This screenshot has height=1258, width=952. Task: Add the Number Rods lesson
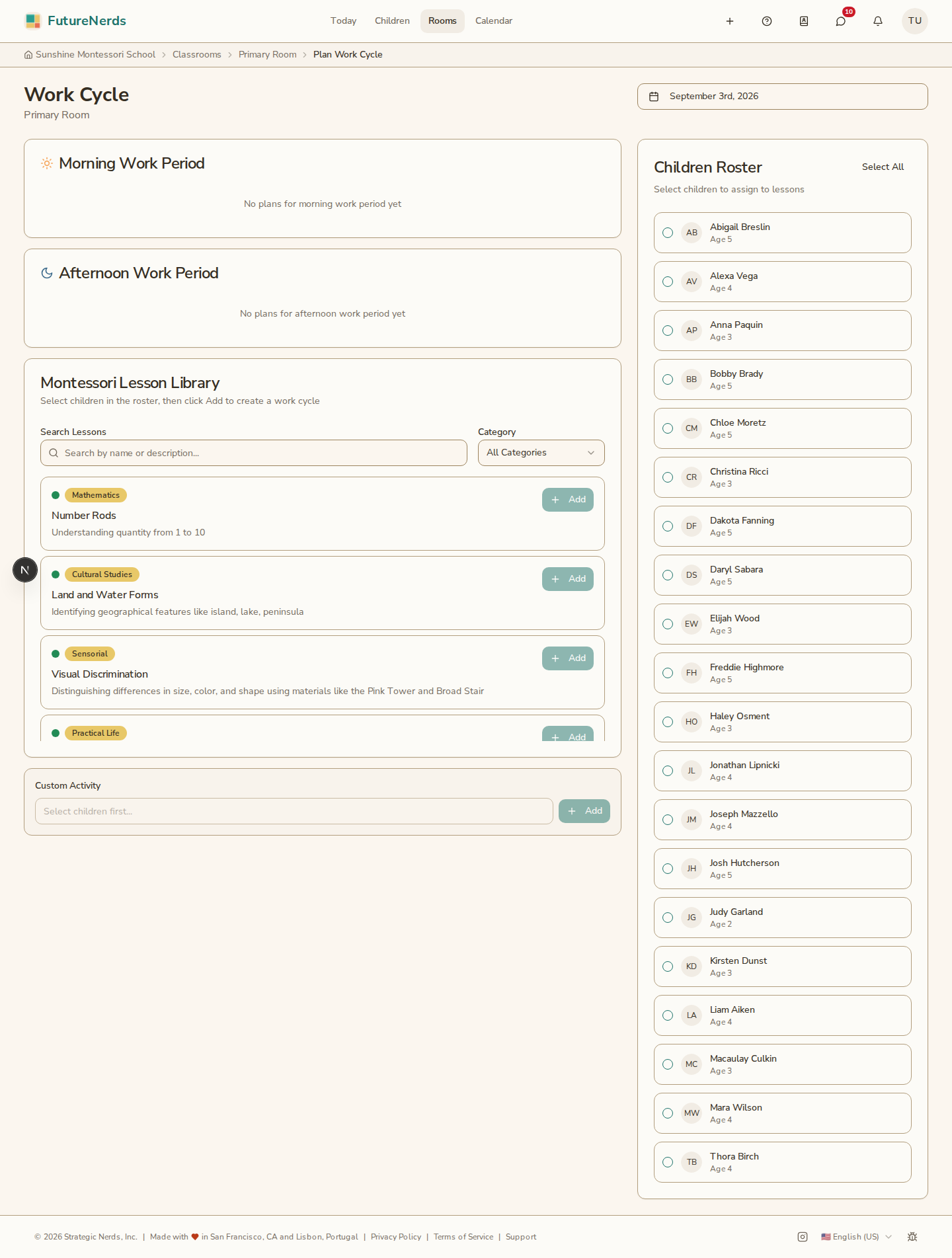click(x=568, y=500)
